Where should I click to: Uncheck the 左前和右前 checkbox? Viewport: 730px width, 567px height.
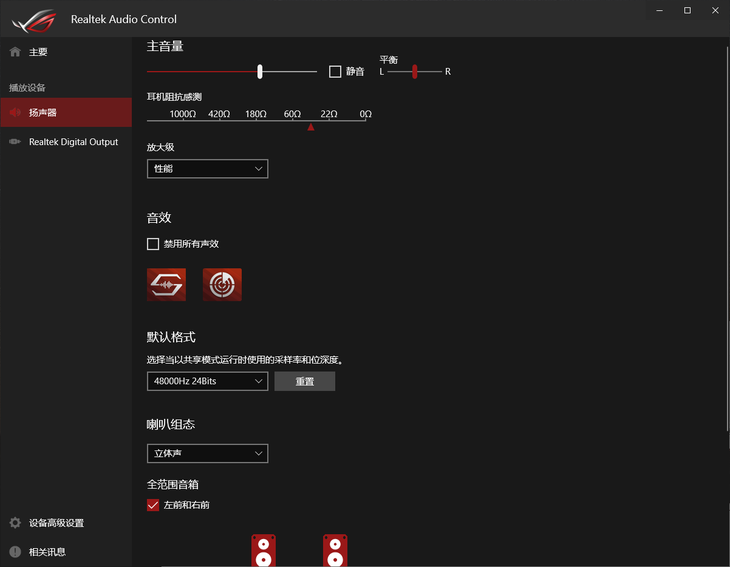point(153,505)
